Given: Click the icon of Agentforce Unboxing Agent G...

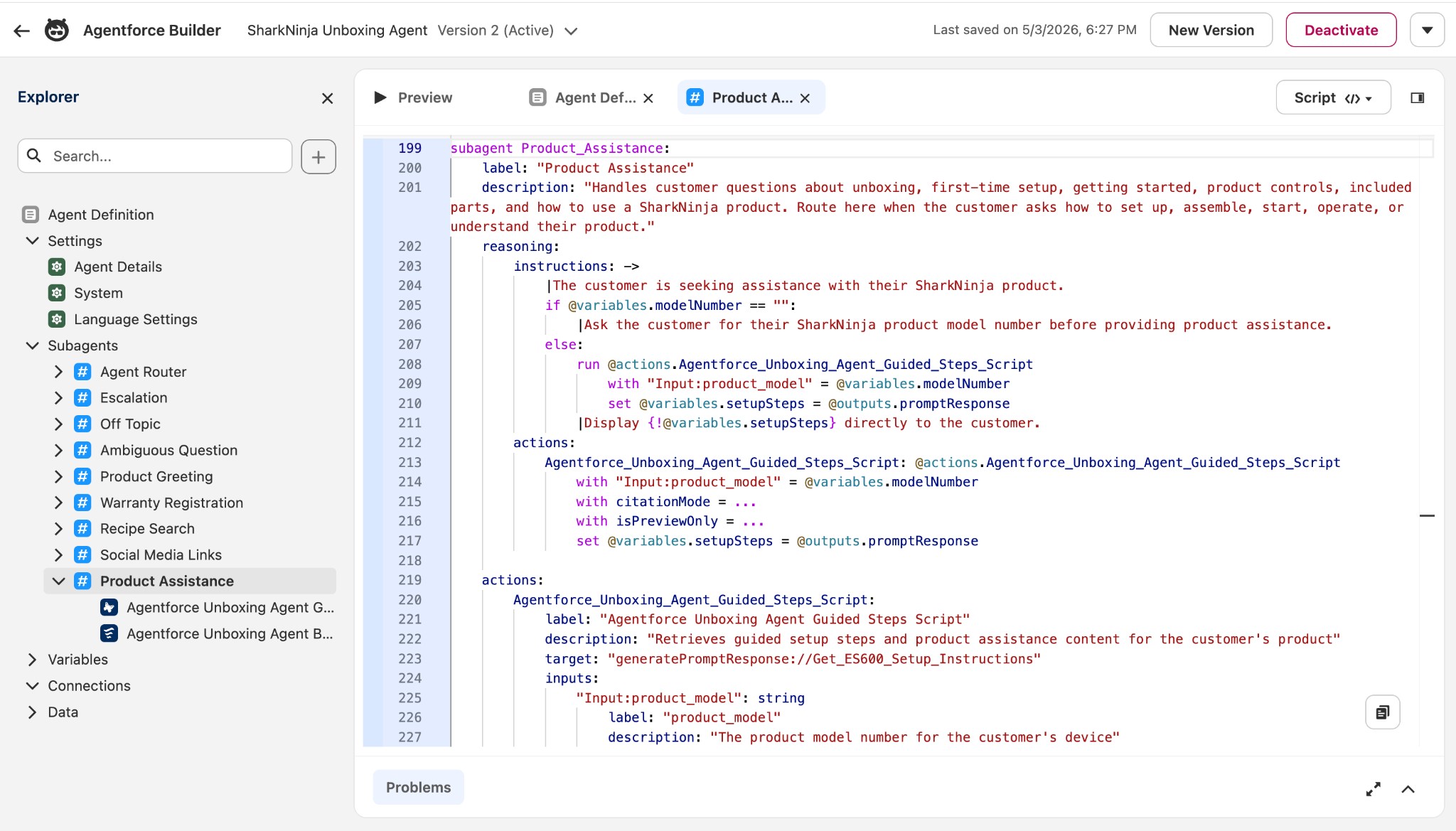Looking at the screenshot, I should 109,607.
